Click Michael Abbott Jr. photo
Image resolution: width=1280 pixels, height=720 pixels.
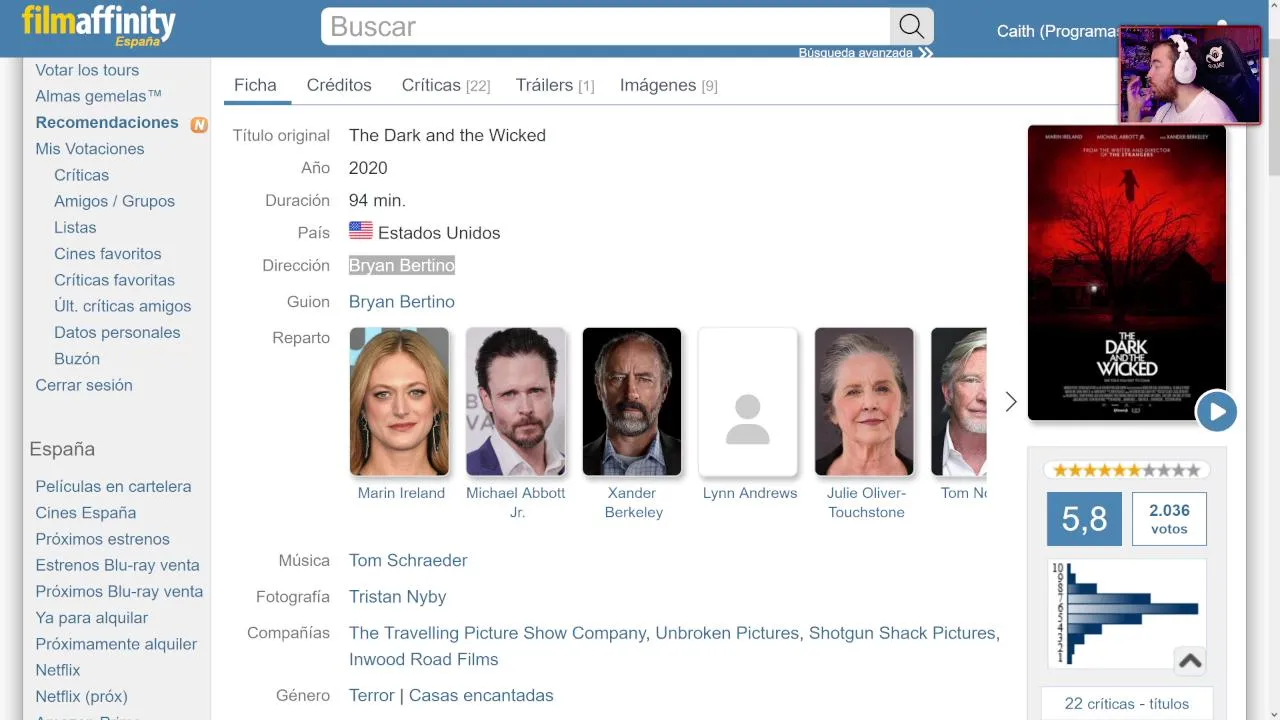pos(515,401)
